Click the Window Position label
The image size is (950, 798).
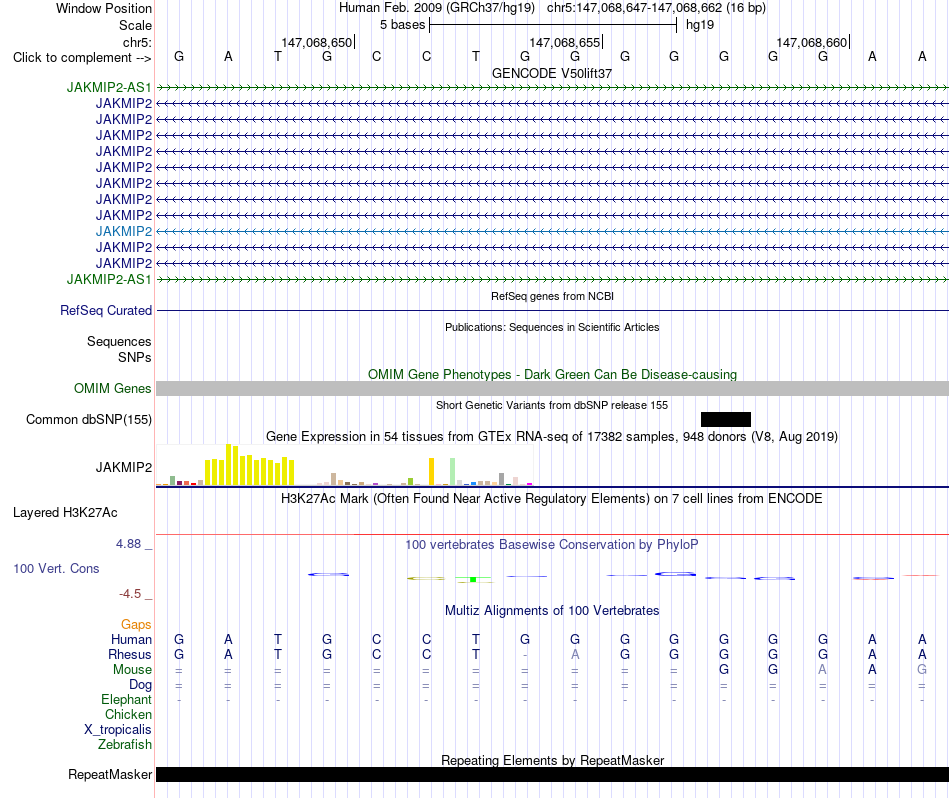pyautogui.click(x=104, y=8)
